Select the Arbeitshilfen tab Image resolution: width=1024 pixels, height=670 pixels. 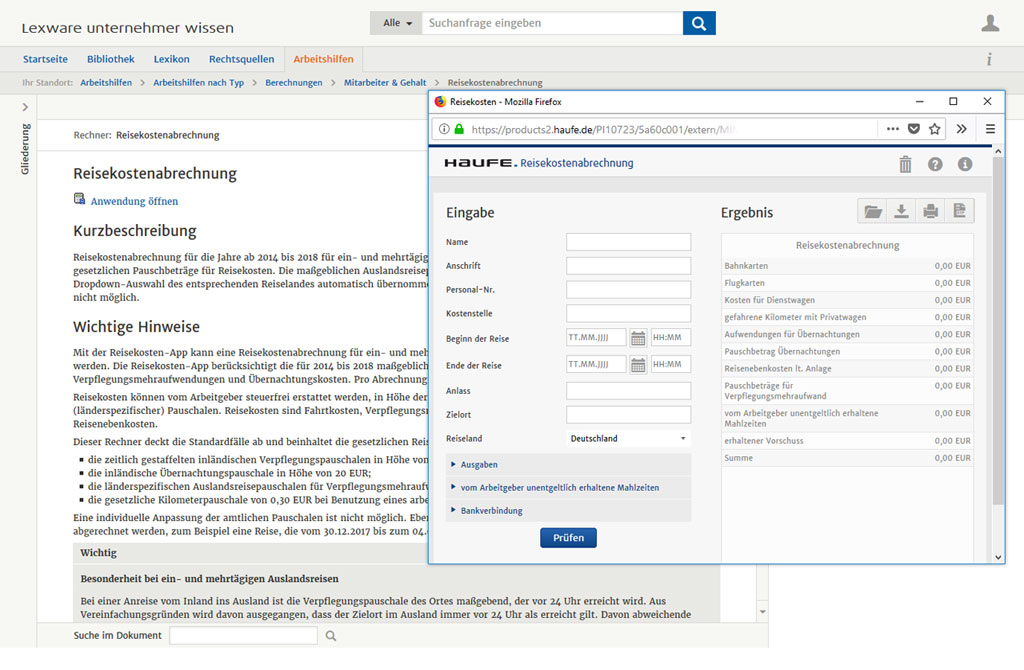pos(323,59)
